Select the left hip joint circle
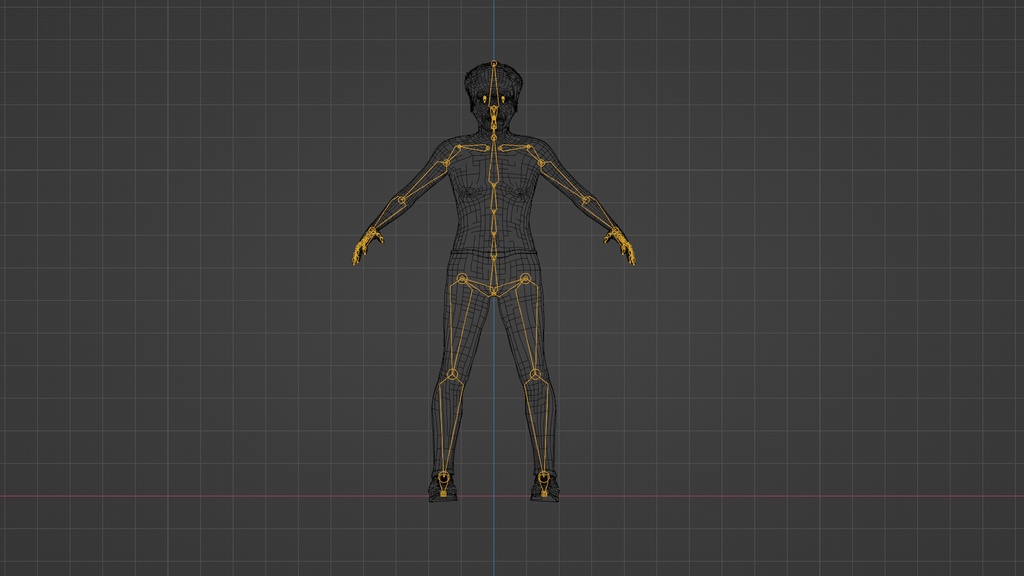Viewport: 1024px width, 576px height. point(462,277)
